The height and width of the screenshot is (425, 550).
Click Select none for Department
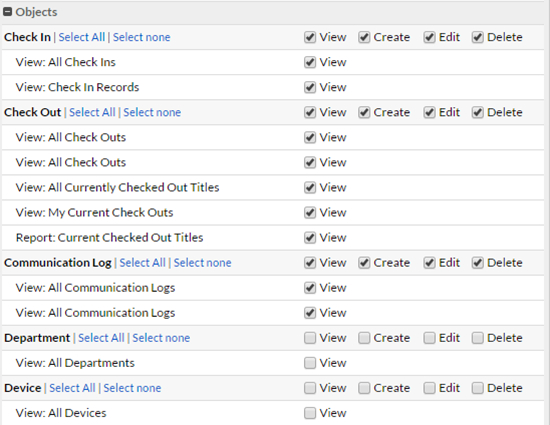(161, 338)
